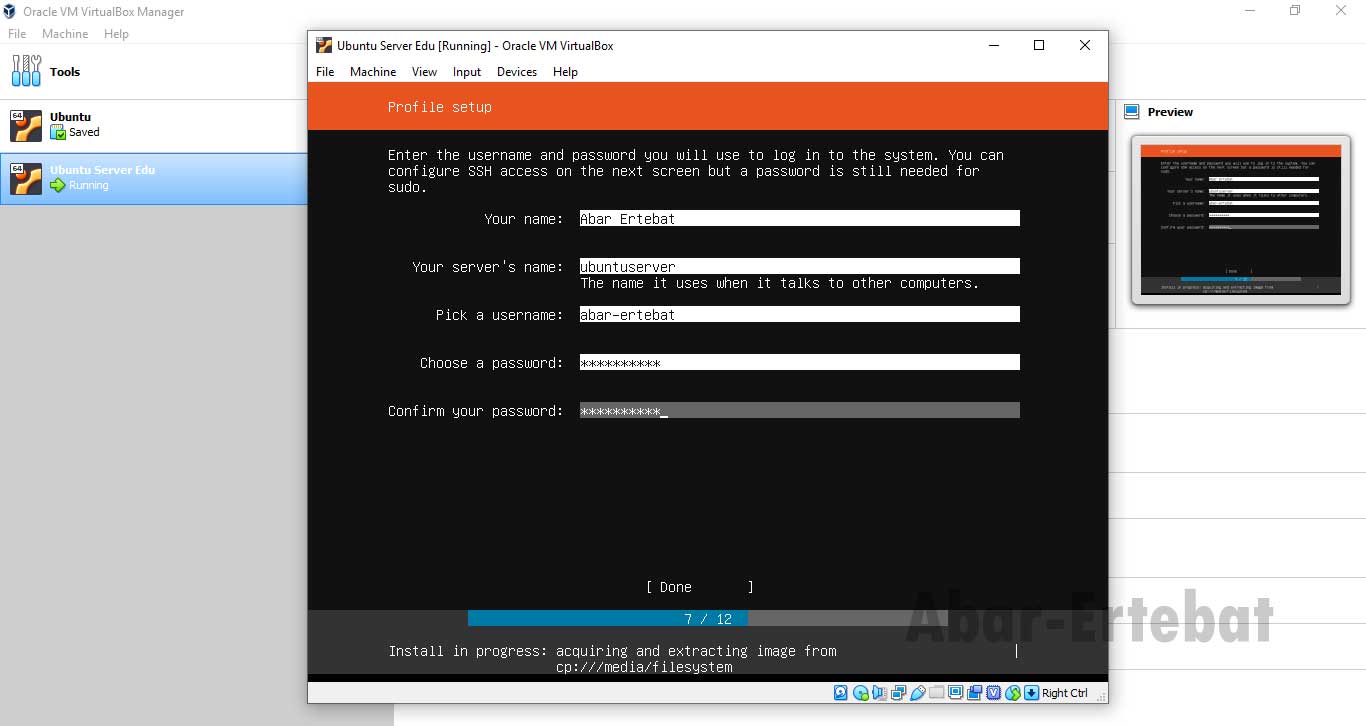The width and height of the screenshot is (1366, 726).
Task: Click the audio speaker icon in VM status bar
Action: tap(879, 692)
